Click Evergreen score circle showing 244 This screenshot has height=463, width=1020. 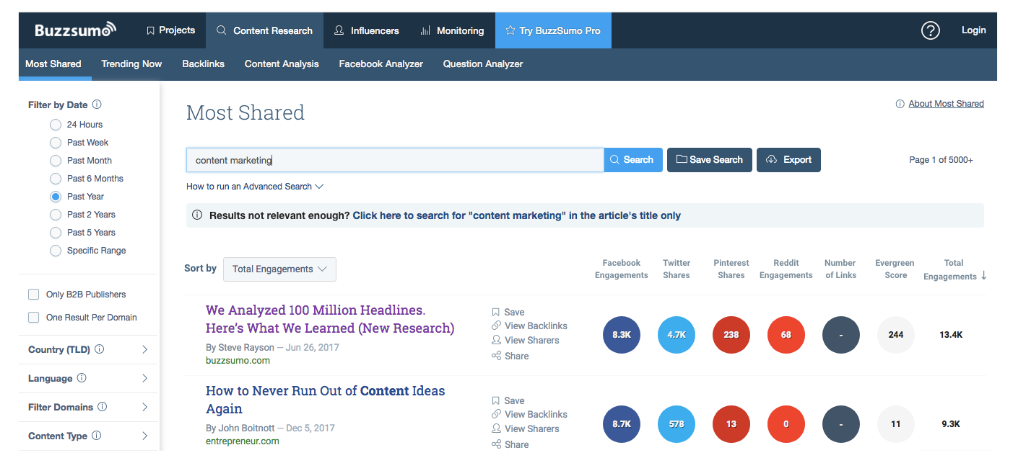(x=896, y=335)
